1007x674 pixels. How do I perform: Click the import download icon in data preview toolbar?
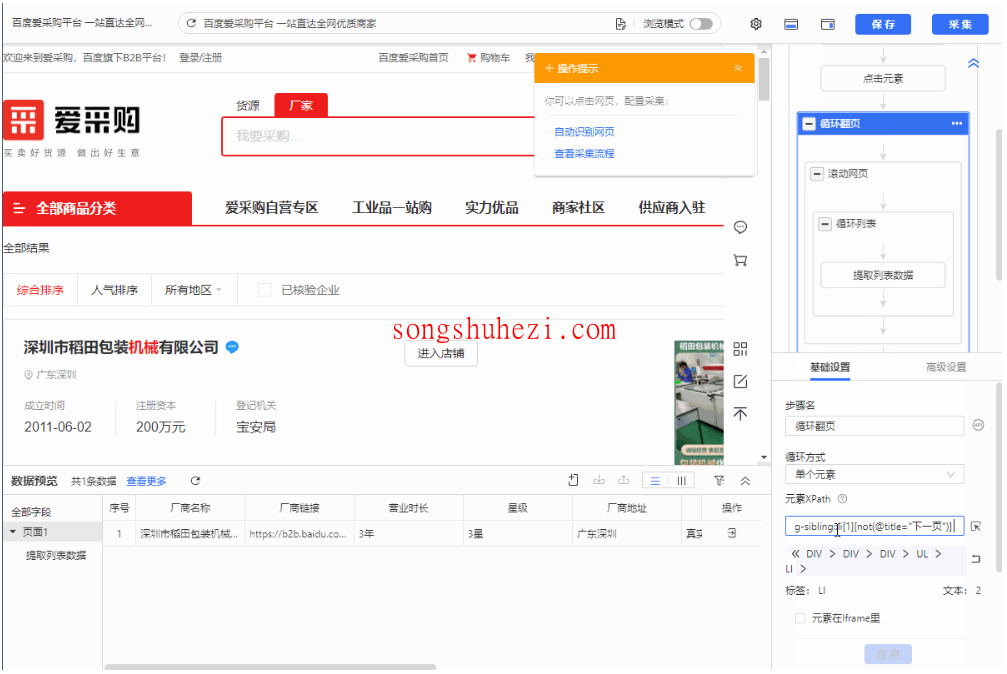[x=599, y=480]
